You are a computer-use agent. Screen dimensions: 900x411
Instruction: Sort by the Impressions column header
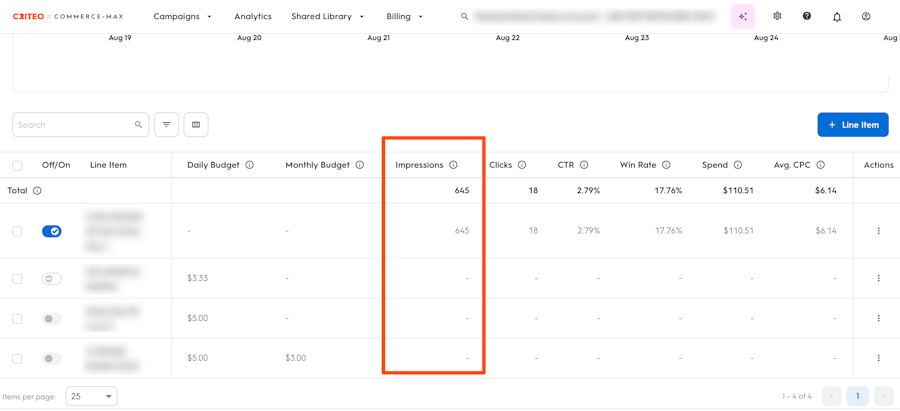(x=419, y=165)
